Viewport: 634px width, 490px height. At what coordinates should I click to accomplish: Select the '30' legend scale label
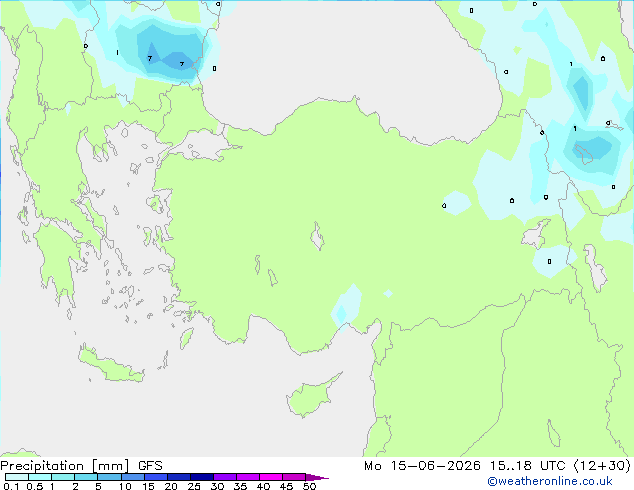coord(217,486)
